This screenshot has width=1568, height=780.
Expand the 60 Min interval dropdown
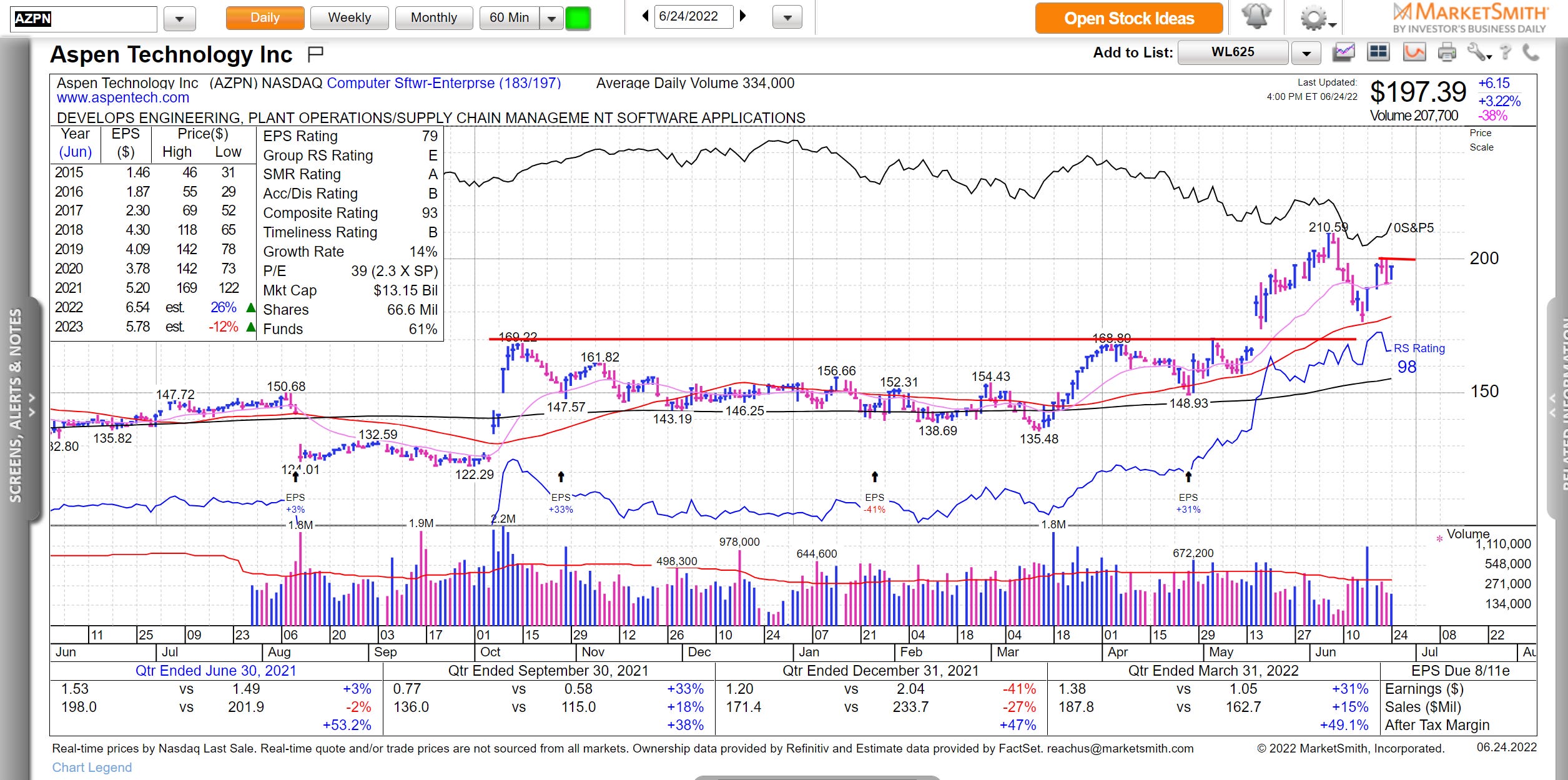[551, 18]
